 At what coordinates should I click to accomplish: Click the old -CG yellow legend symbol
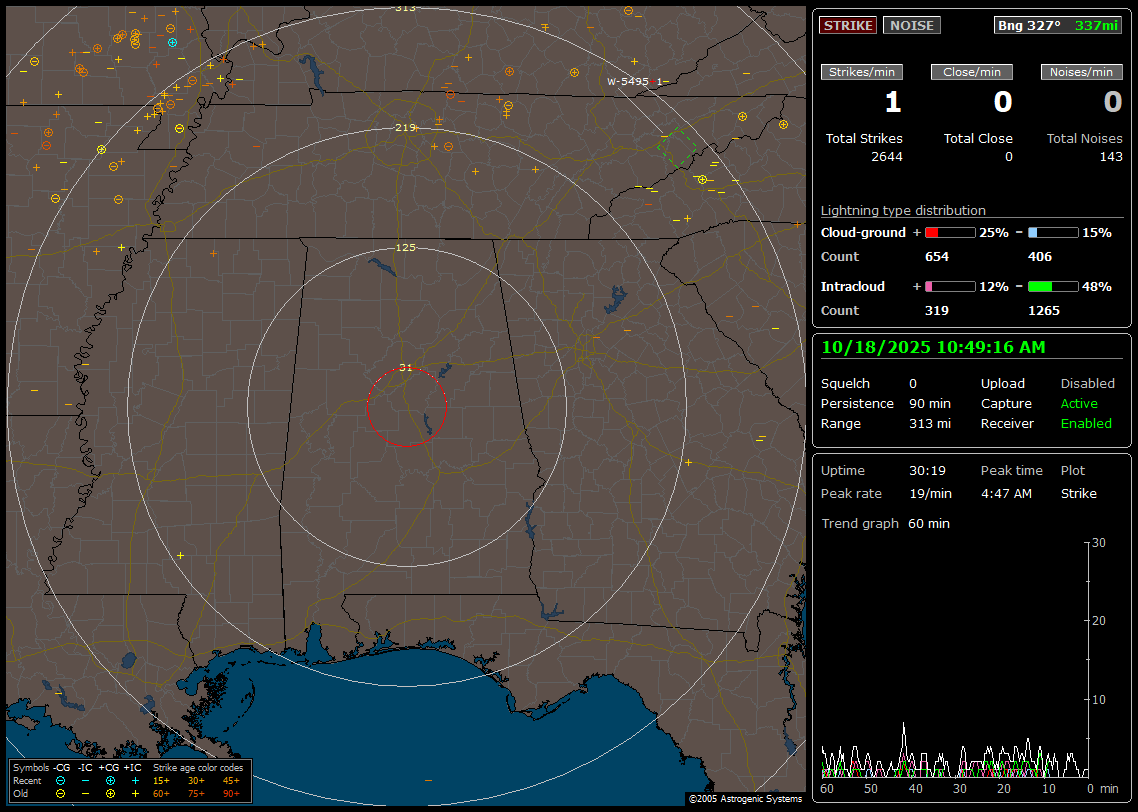(60, 793)
